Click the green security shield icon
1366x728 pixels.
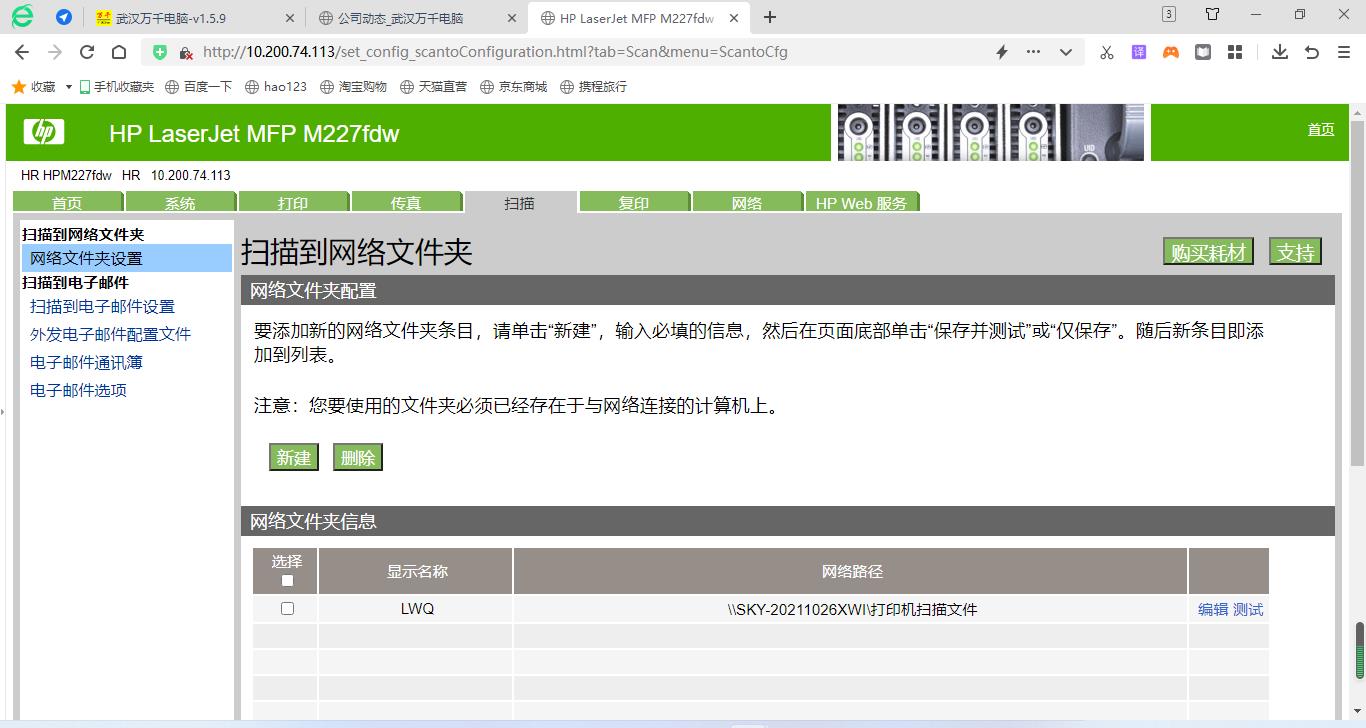pyautogui.click(x=160, y=52)
